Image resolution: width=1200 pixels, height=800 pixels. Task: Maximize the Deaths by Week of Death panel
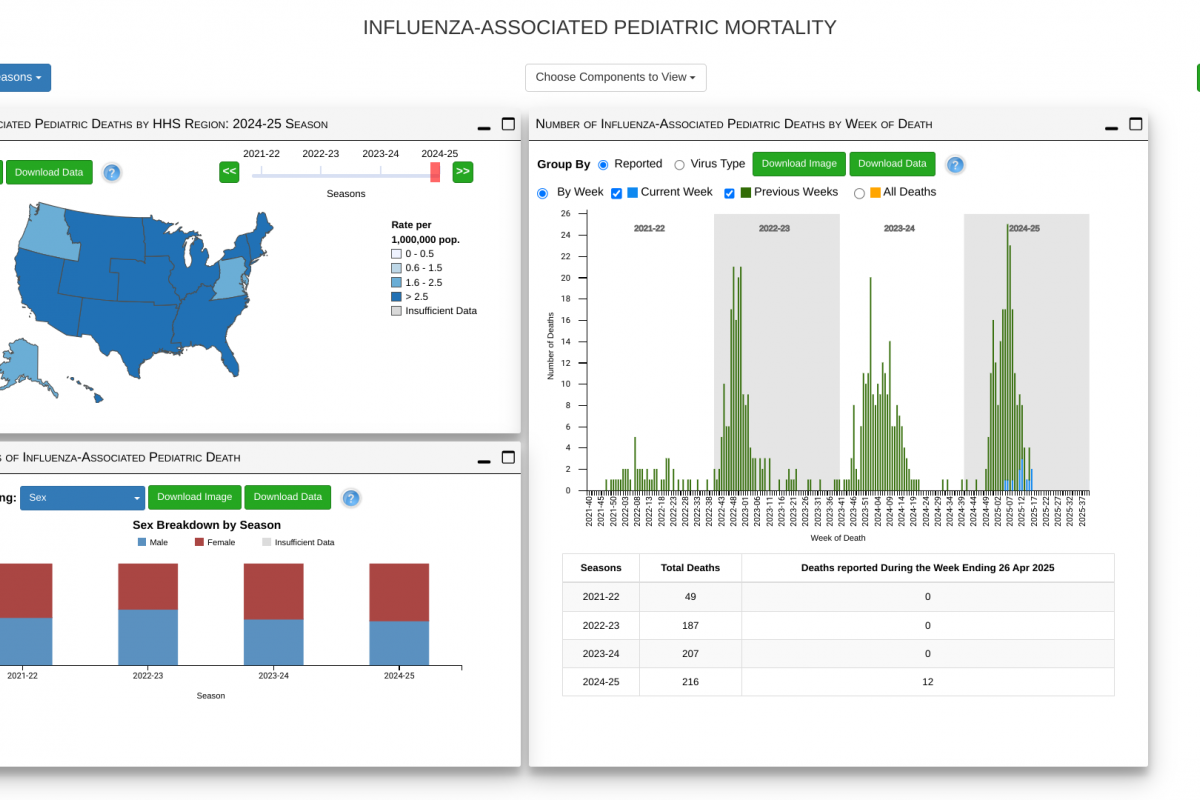(x=1135, y=124)
